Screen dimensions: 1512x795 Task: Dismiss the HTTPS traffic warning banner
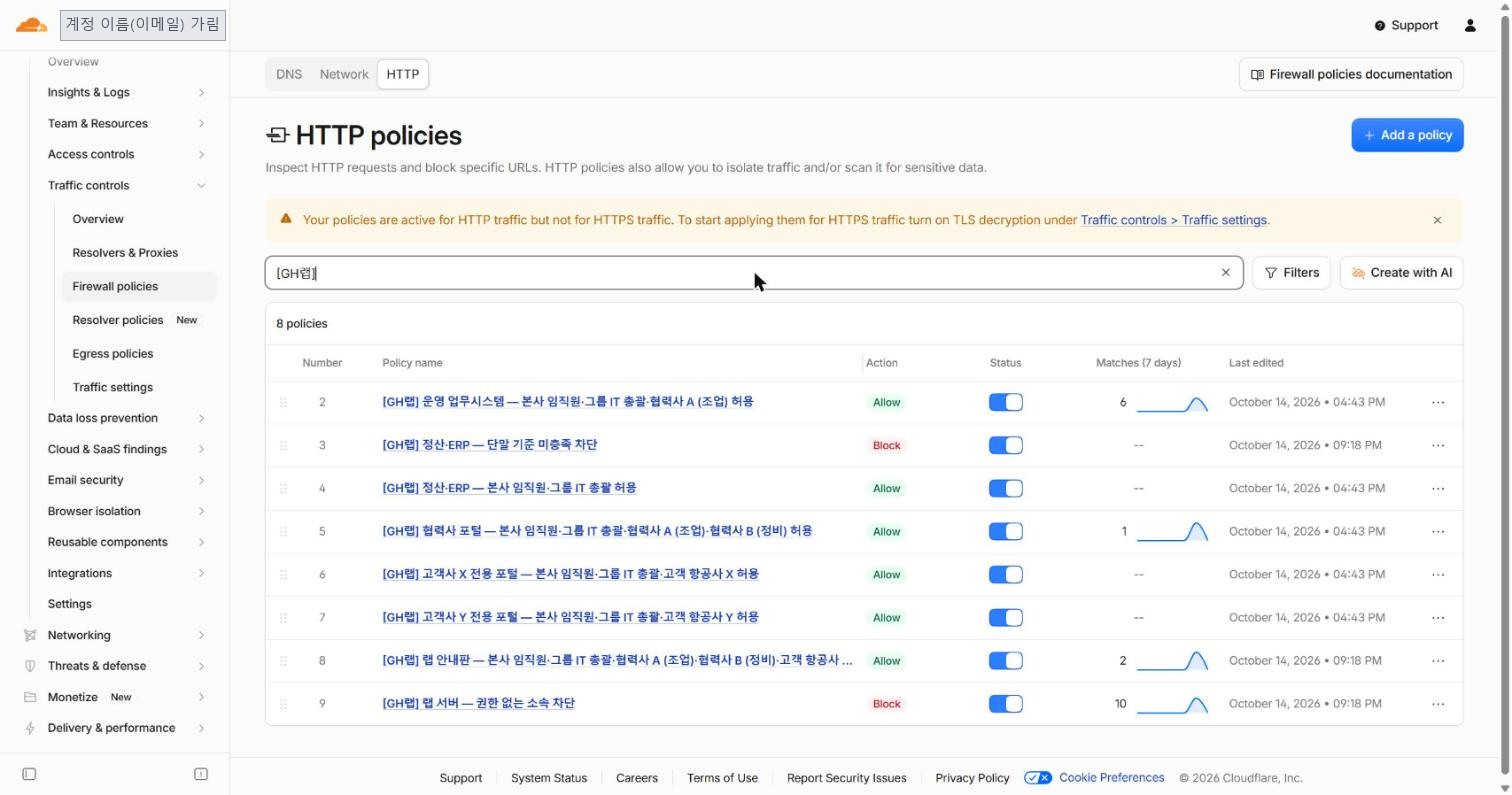tap(1437, 220)
